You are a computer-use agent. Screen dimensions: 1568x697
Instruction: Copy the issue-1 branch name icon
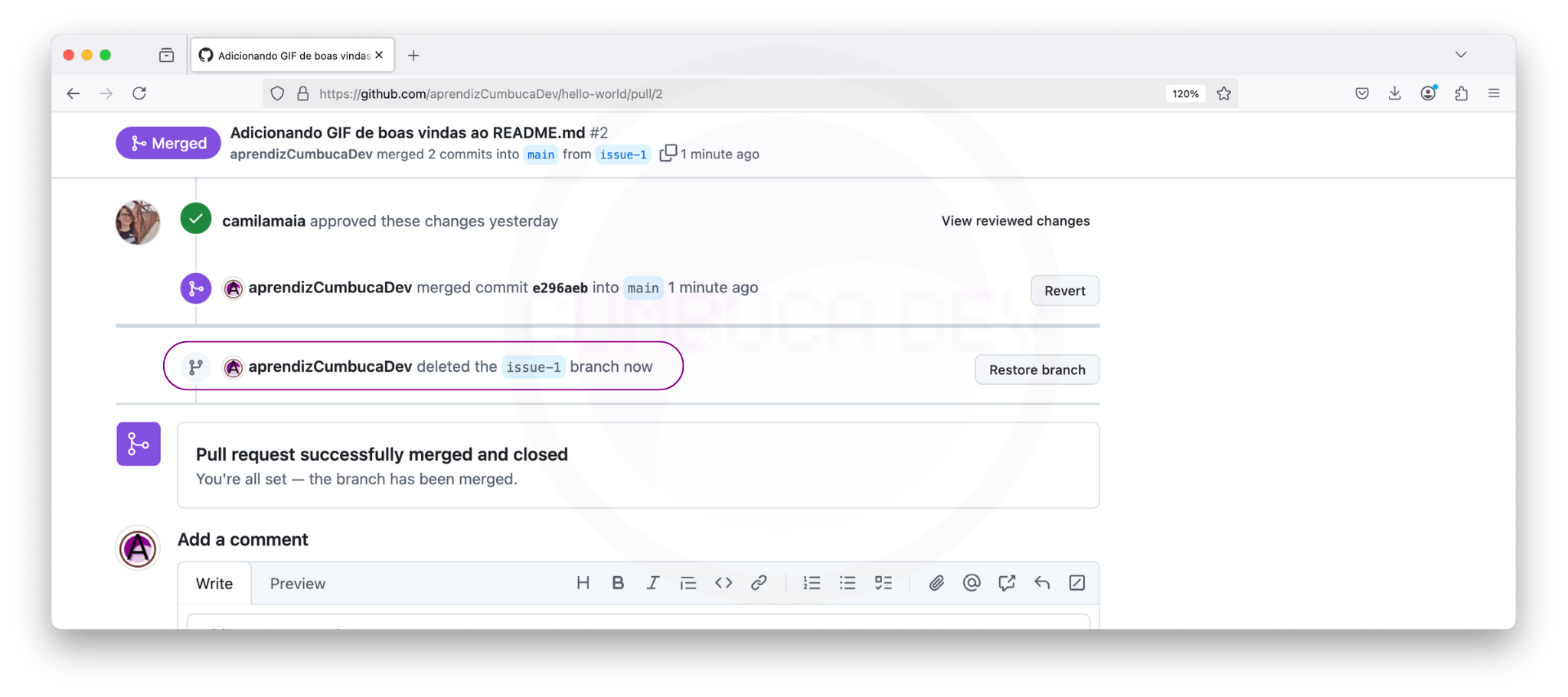(x=668, y=154)
